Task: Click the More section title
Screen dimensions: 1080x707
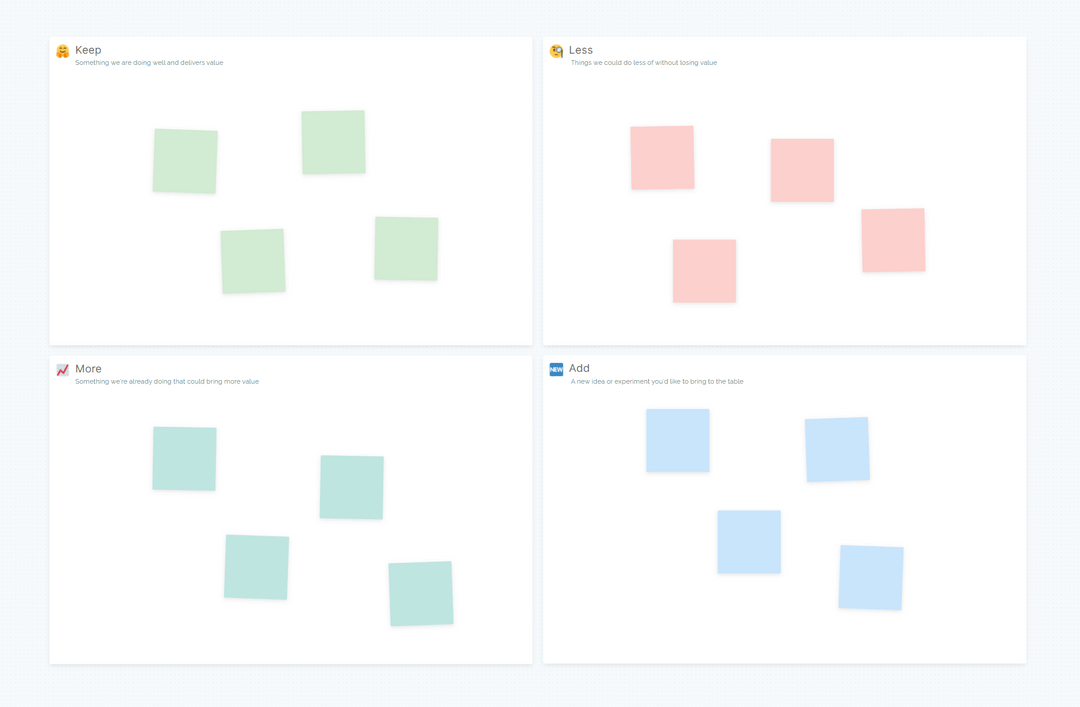Action: [89, 369]
